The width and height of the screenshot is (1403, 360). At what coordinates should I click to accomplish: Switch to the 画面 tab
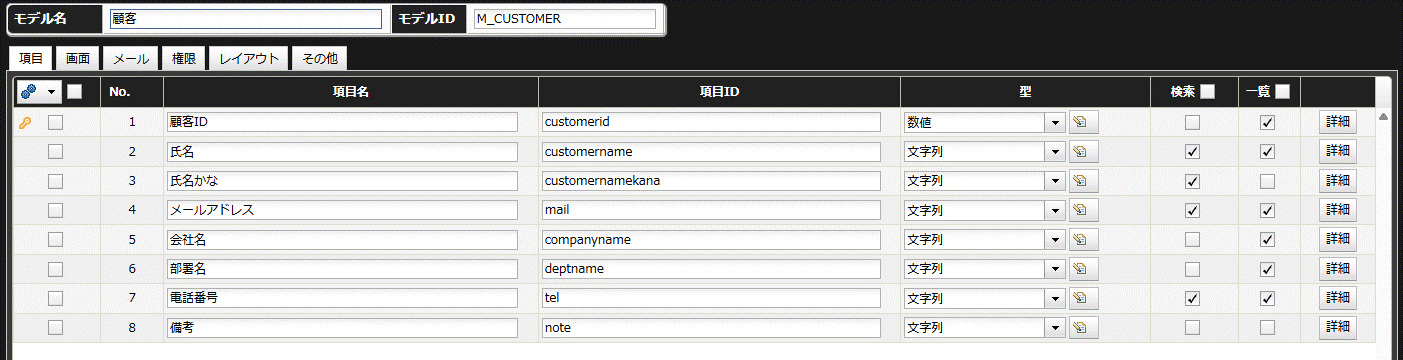click(x=77, y=59)
